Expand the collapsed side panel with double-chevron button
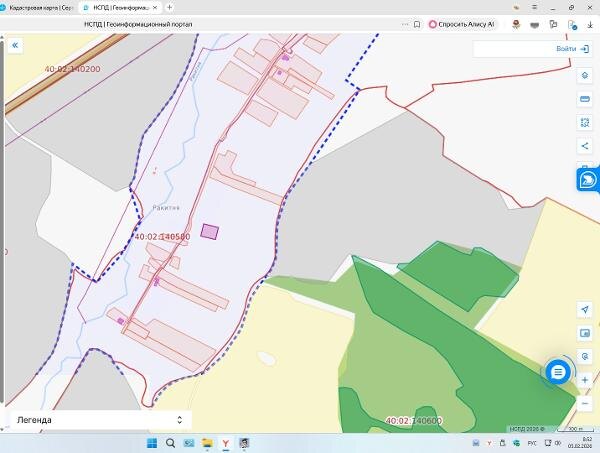Viewport: 600px width, 453px height. [15, 46]
